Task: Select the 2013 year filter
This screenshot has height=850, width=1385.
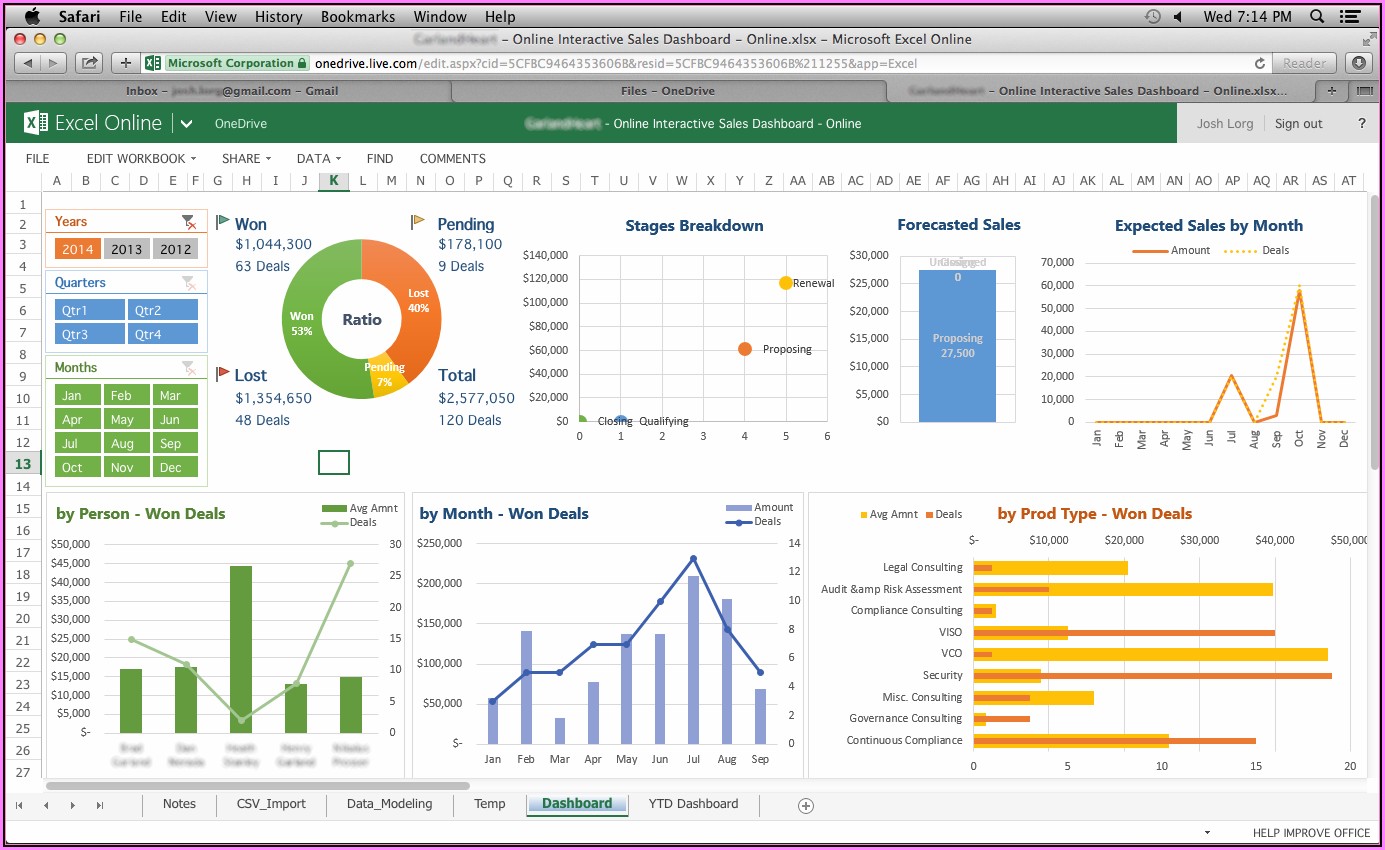Action: pyautogui.click(x=127, y=248)
